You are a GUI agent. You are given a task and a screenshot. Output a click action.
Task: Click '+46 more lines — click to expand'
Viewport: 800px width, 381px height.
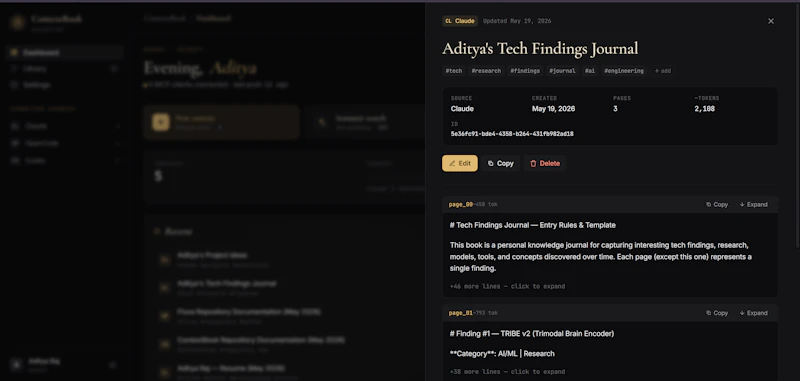click(x=507, y=287)
